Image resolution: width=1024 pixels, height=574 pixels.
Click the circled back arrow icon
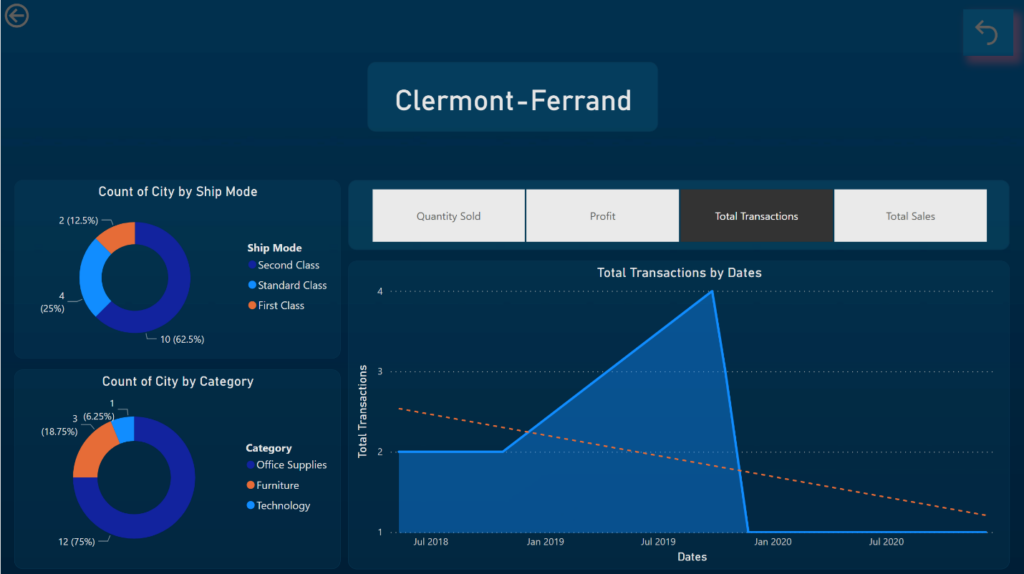coord(16,16)
